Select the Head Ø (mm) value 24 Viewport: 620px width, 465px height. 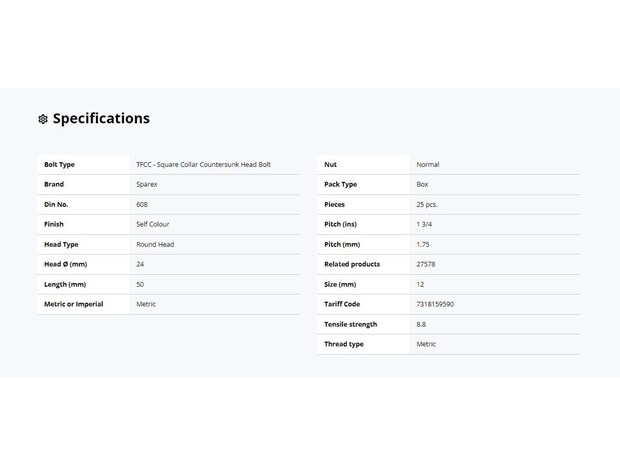(140, 264)
